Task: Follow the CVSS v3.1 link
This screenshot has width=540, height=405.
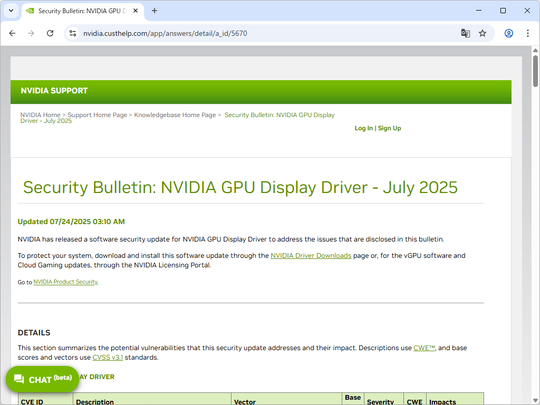Action: (x=107, y=357)
